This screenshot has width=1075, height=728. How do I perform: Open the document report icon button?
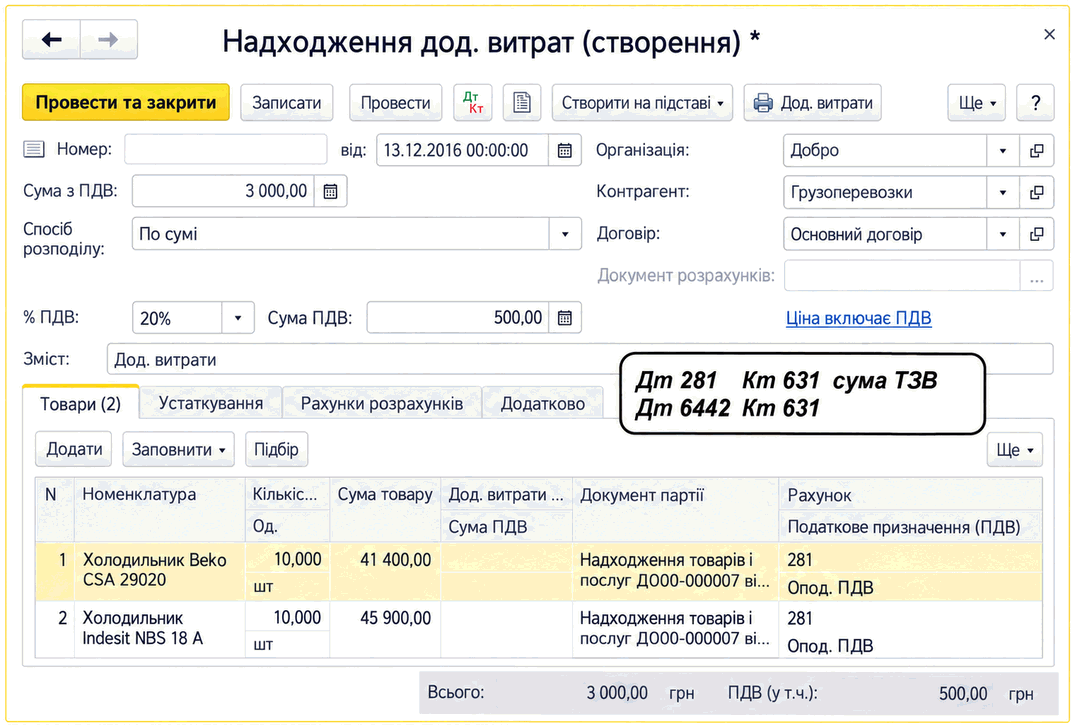(522, 103)
